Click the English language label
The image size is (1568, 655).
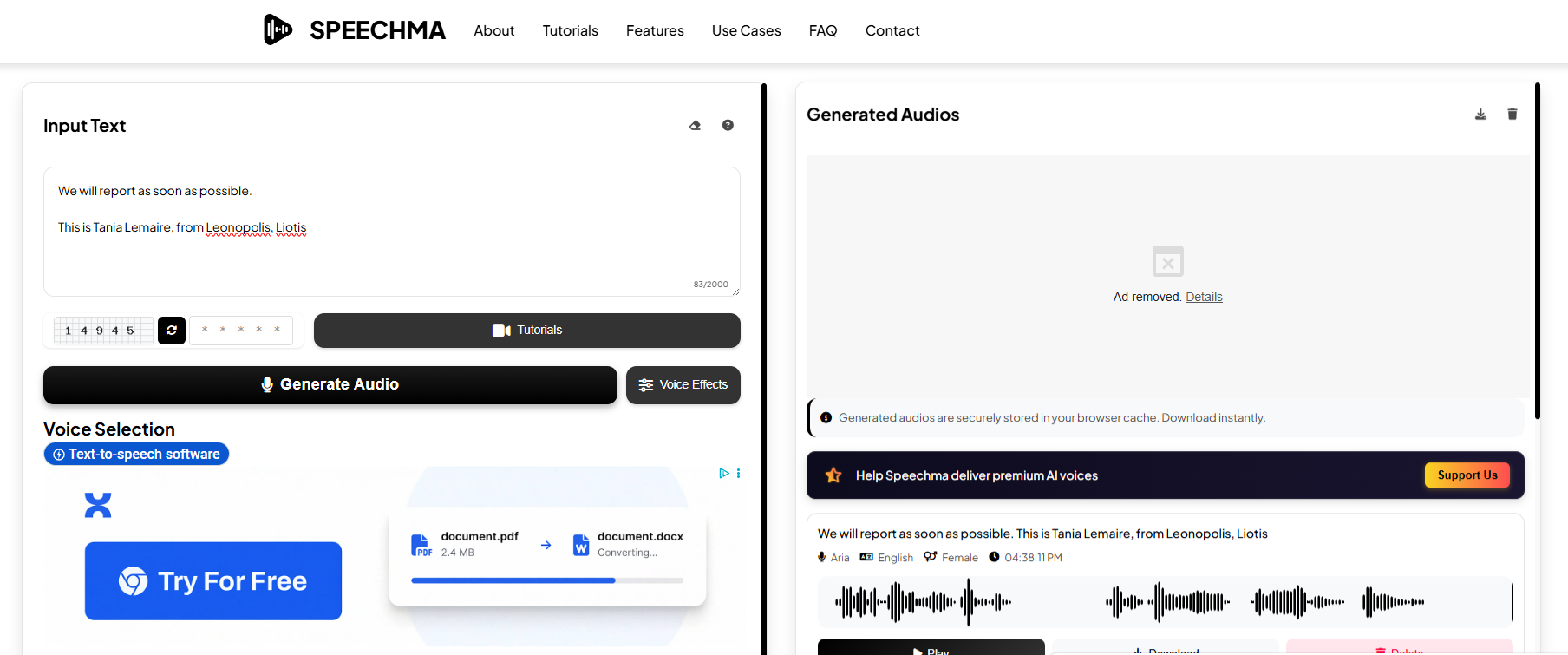[895, 558]
